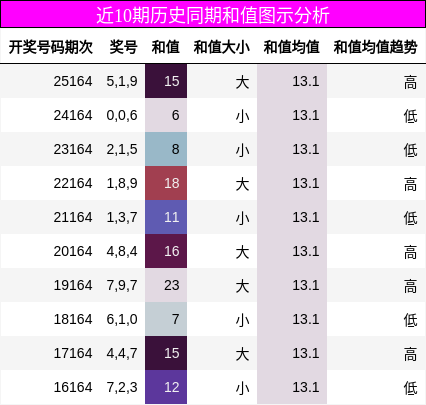The width and height of the screenshot is (426, 405).
Task: Click issue number 17164
Action: click(x=73, y=353)
